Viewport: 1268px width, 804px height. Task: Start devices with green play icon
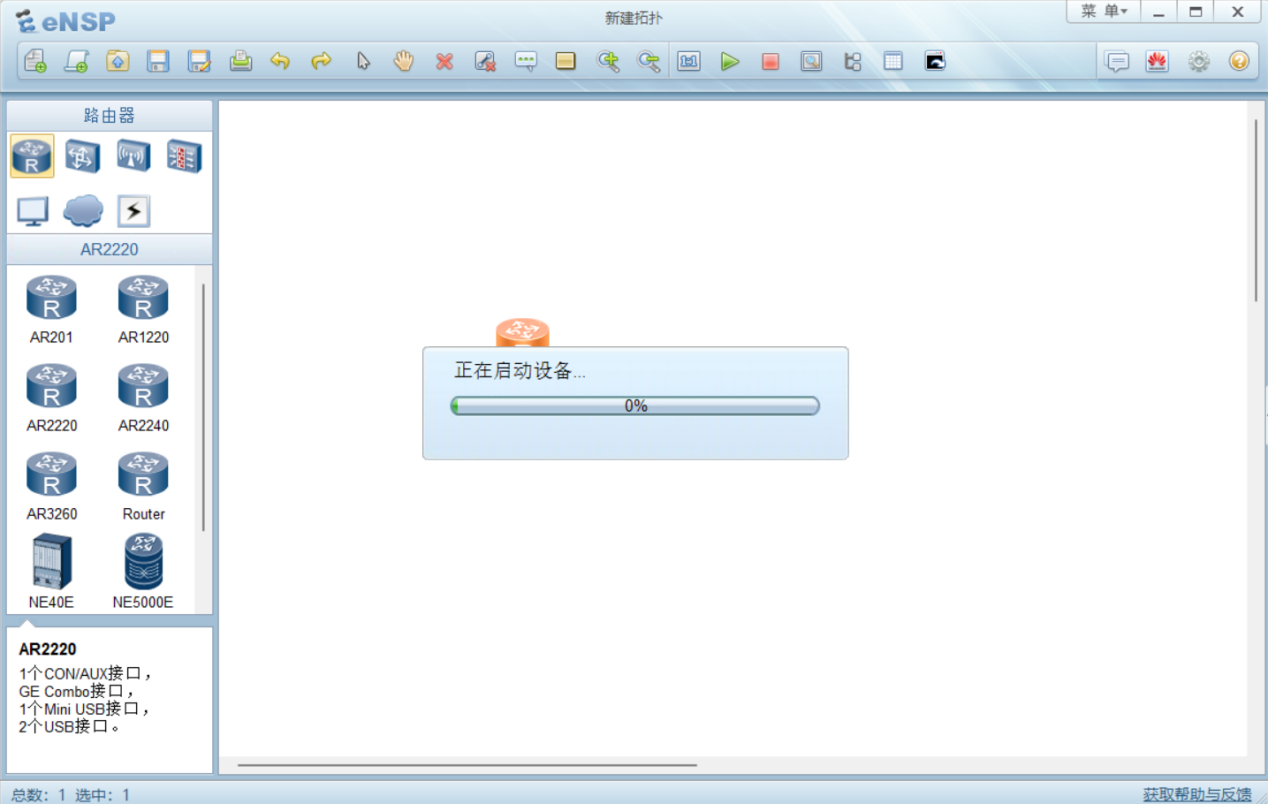[730, 61]
